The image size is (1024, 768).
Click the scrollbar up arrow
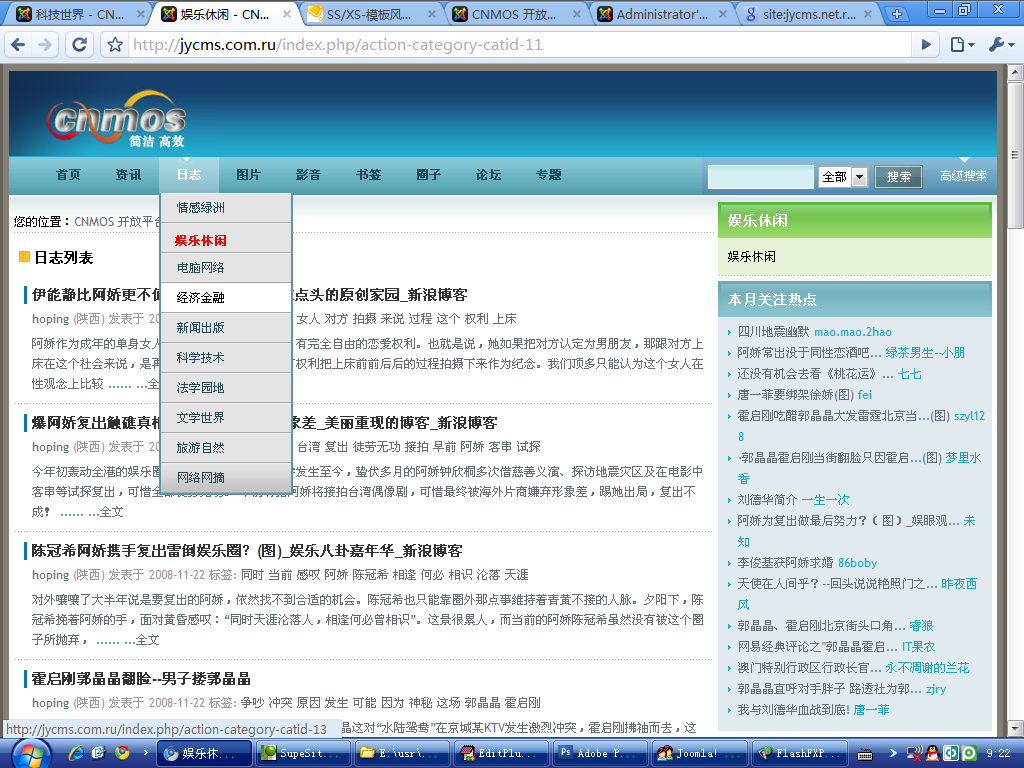click(x=1015, y=72)
